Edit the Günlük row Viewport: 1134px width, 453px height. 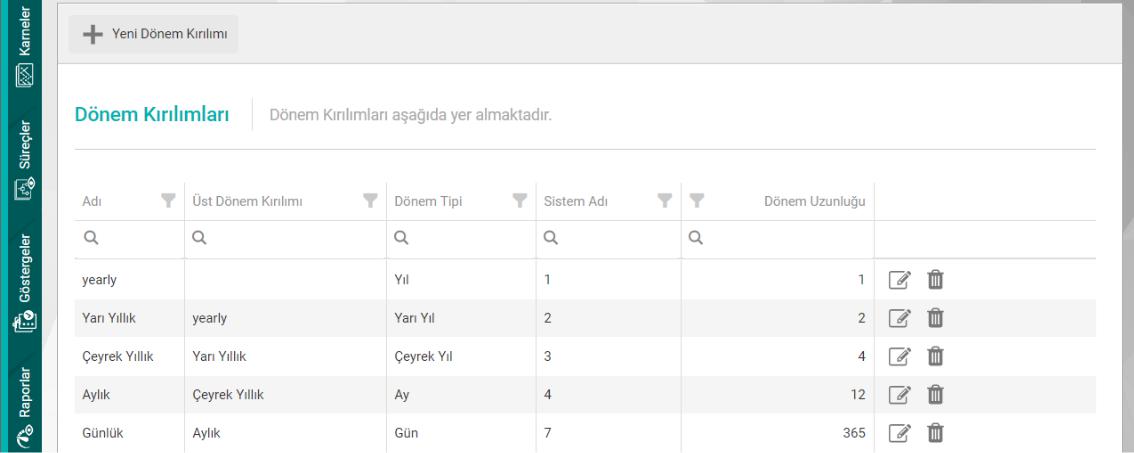[x=900, y=433]
